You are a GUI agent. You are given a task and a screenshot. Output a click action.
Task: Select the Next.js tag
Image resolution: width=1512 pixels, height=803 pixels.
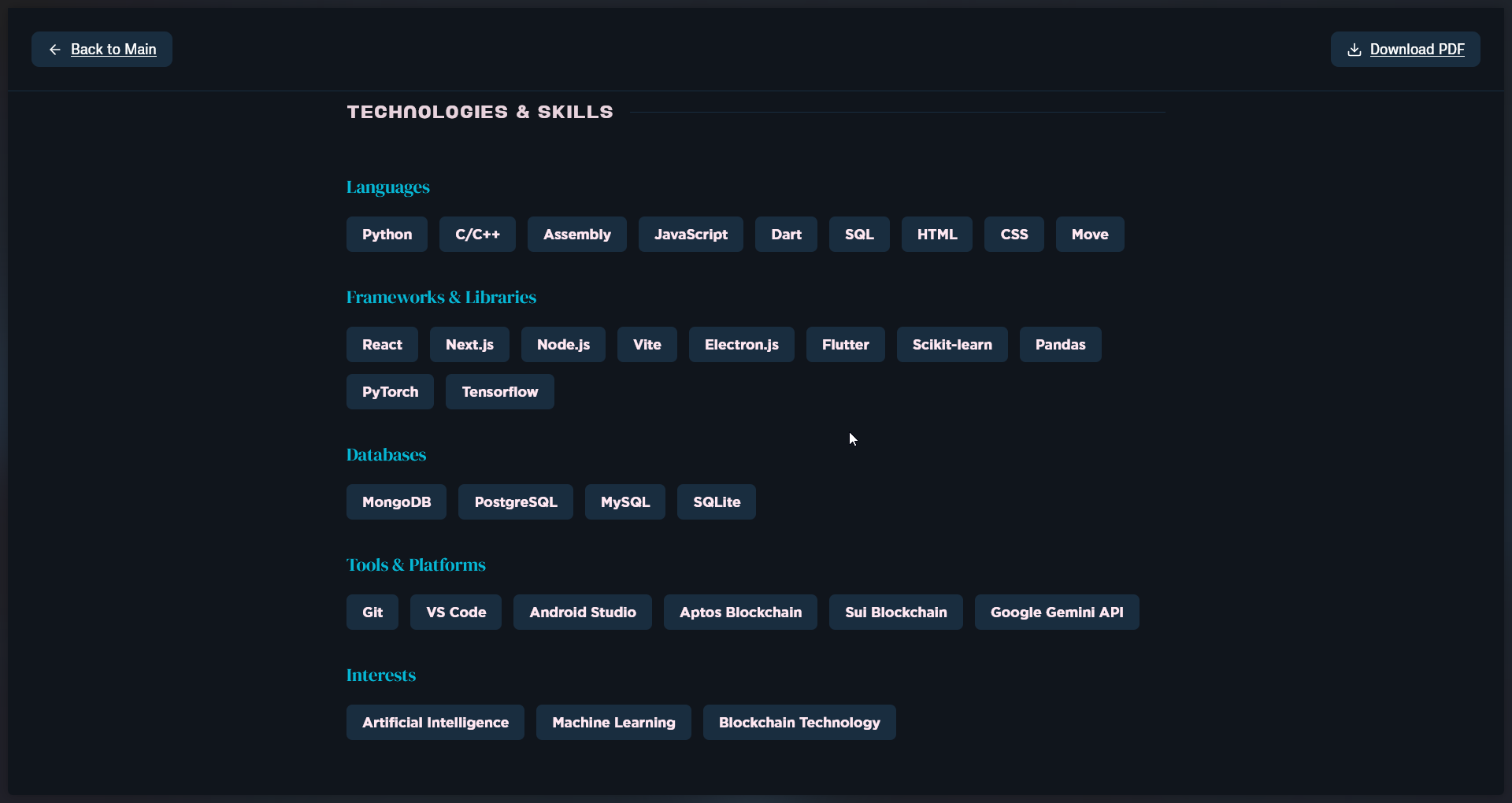point(469,345)
